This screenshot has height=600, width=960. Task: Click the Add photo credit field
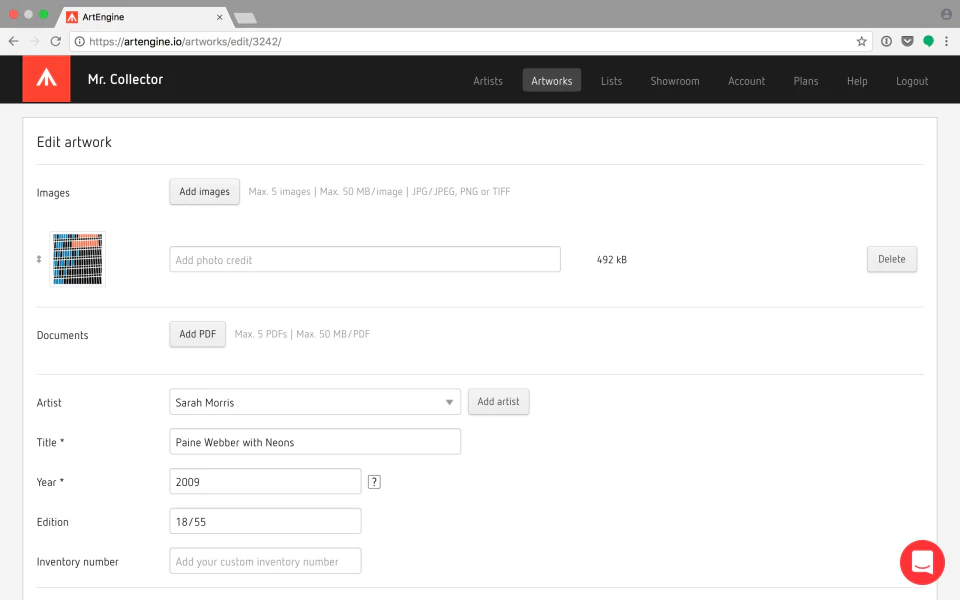364,258
